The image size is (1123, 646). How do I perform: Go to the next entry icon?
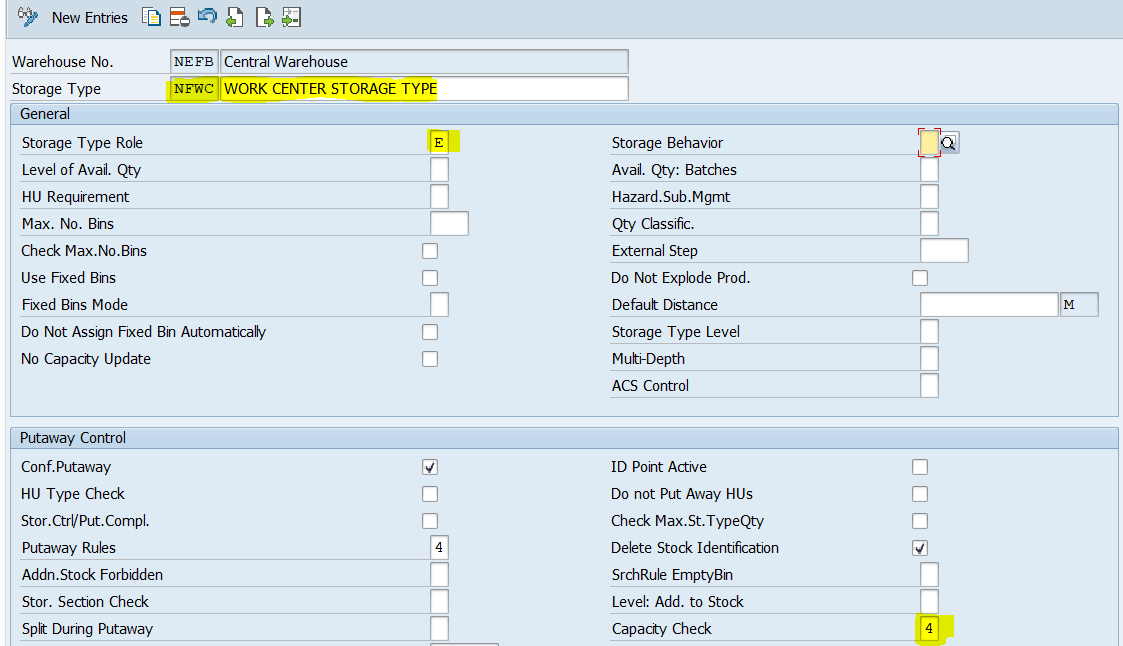click(x=264, y=17)
